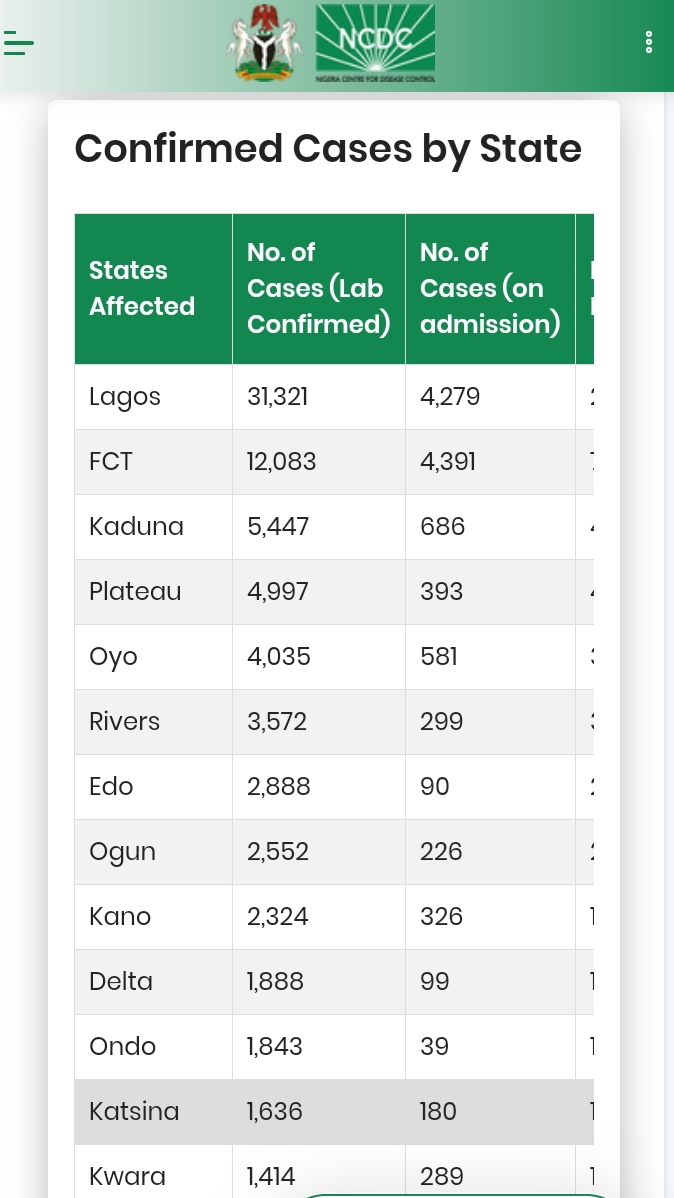Select the States Affected column header
This screenshot has width=674, height=1198.
pyautogui.click(x=142, y=288)
